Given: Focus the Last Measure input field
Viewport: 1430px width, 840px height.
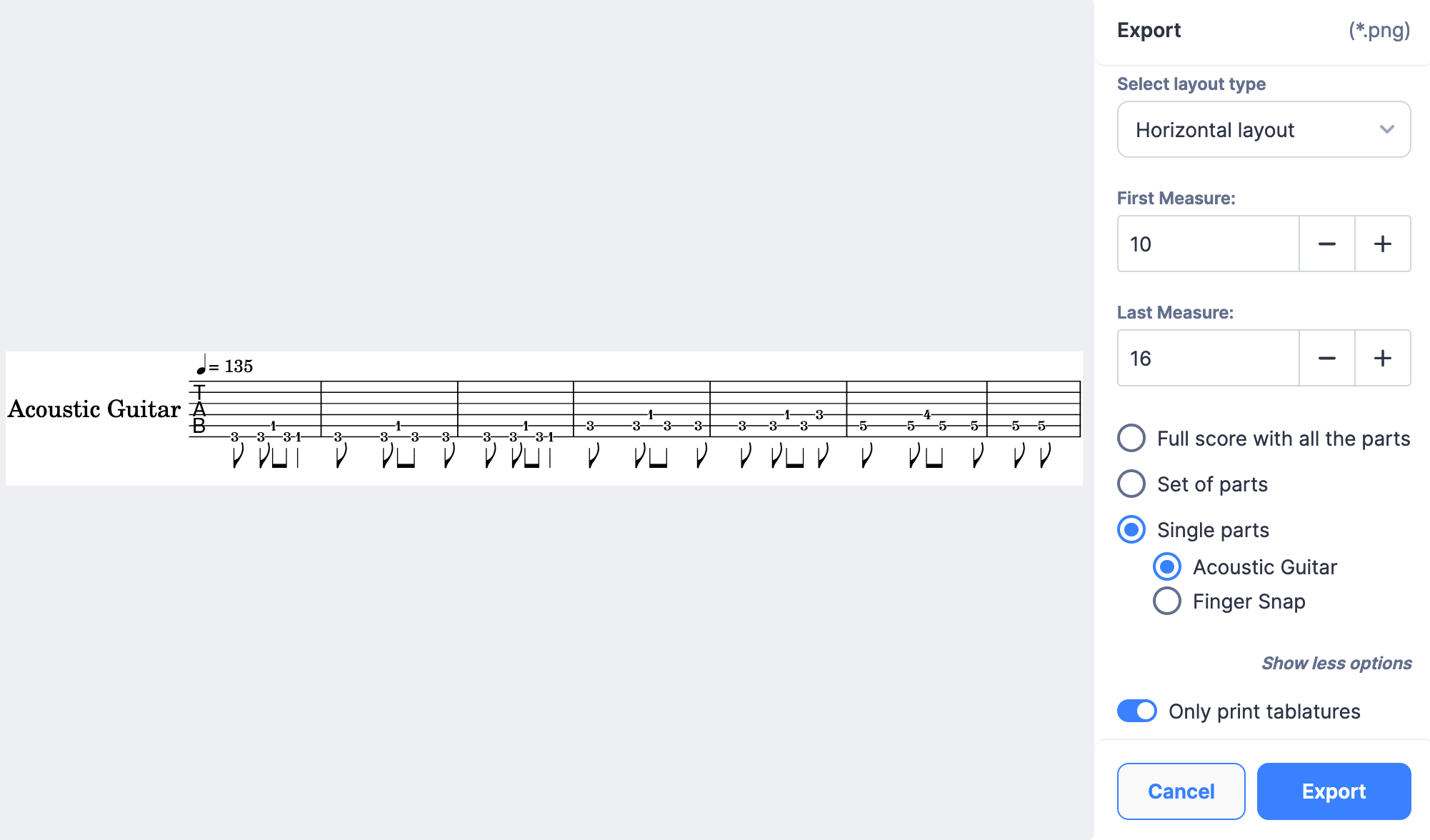Looking at the screenshot, I should click(x=1208, y=358).
